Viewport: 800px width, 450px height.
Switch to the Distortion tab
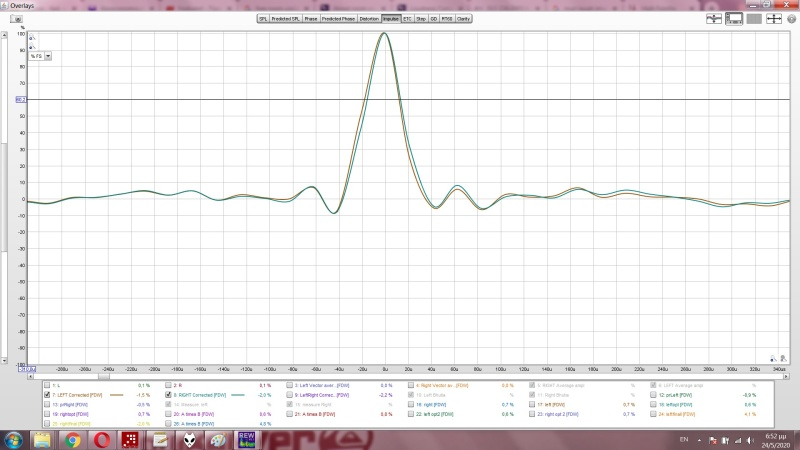click(369, 18)
